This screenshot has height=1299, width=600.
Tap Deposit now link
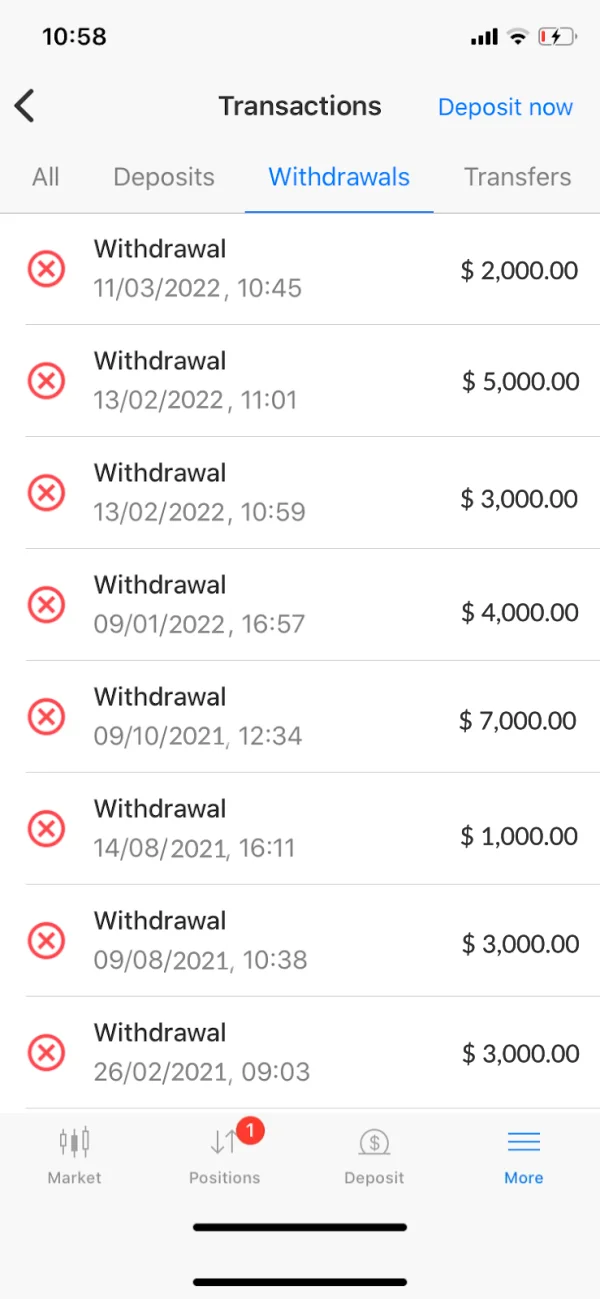[x=505, y=107]
